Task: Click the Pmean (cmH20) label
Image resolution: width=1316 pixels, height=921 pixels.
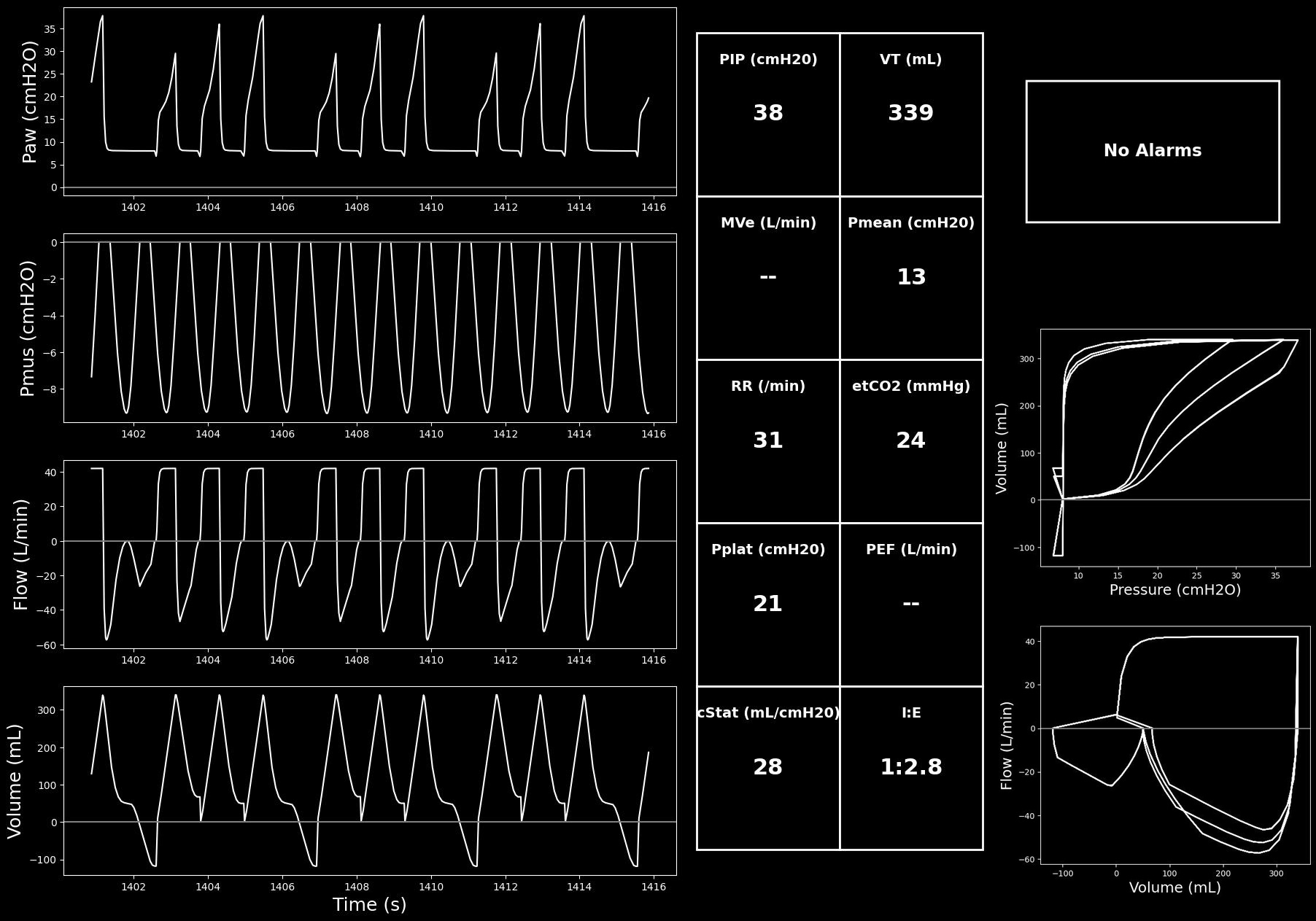Action: [x=911, y=223]
